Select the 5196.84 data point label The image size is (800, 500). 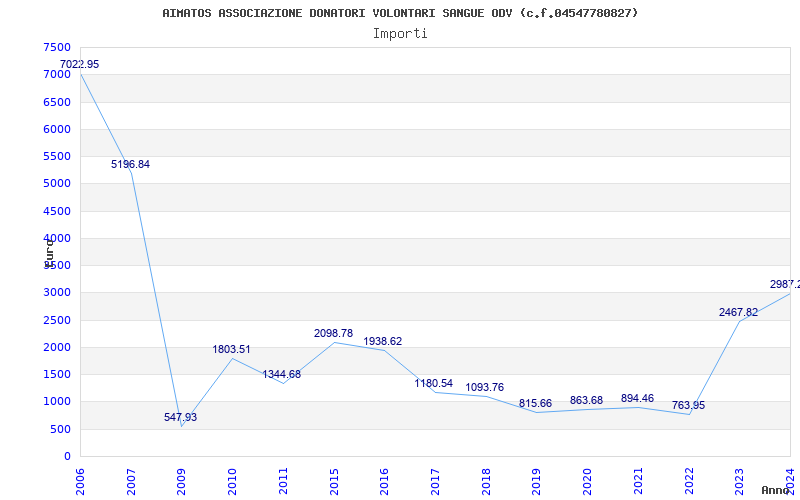(x=130, y=164)
